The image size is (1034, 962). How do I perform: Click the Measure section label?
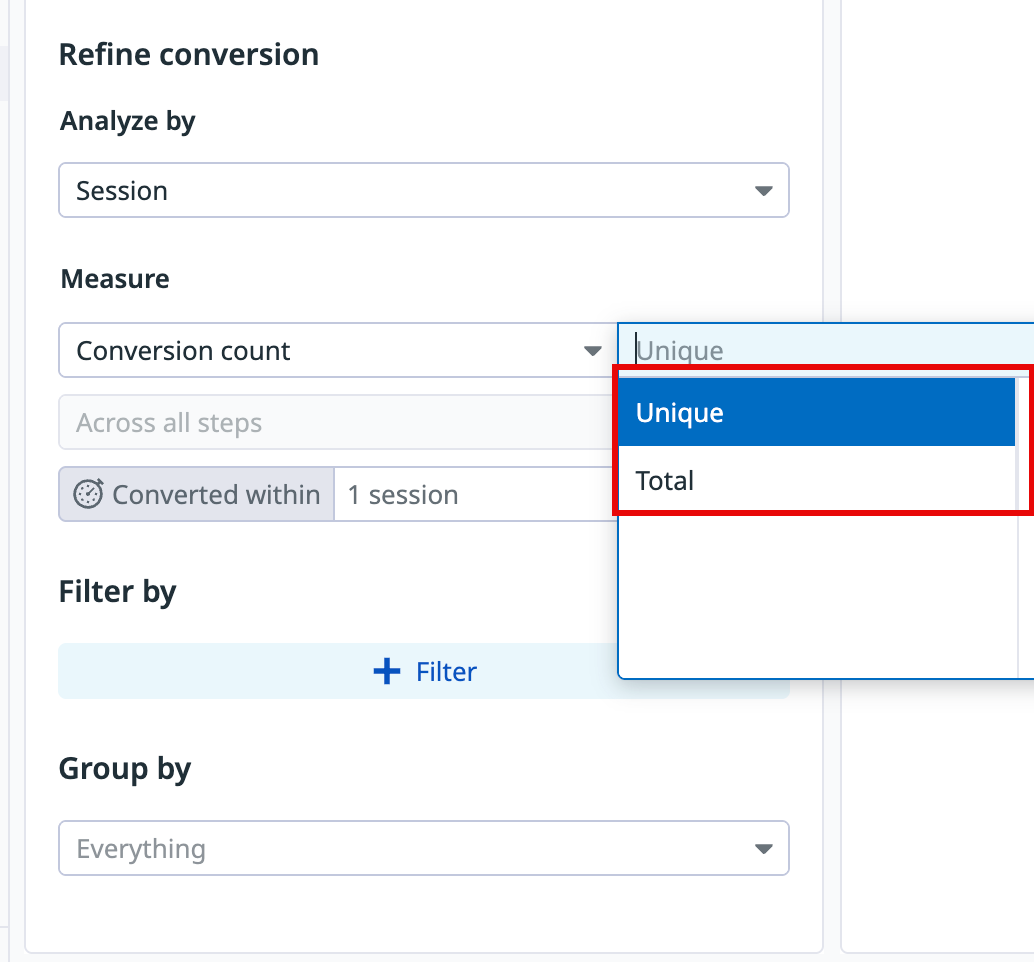(115, 279)
